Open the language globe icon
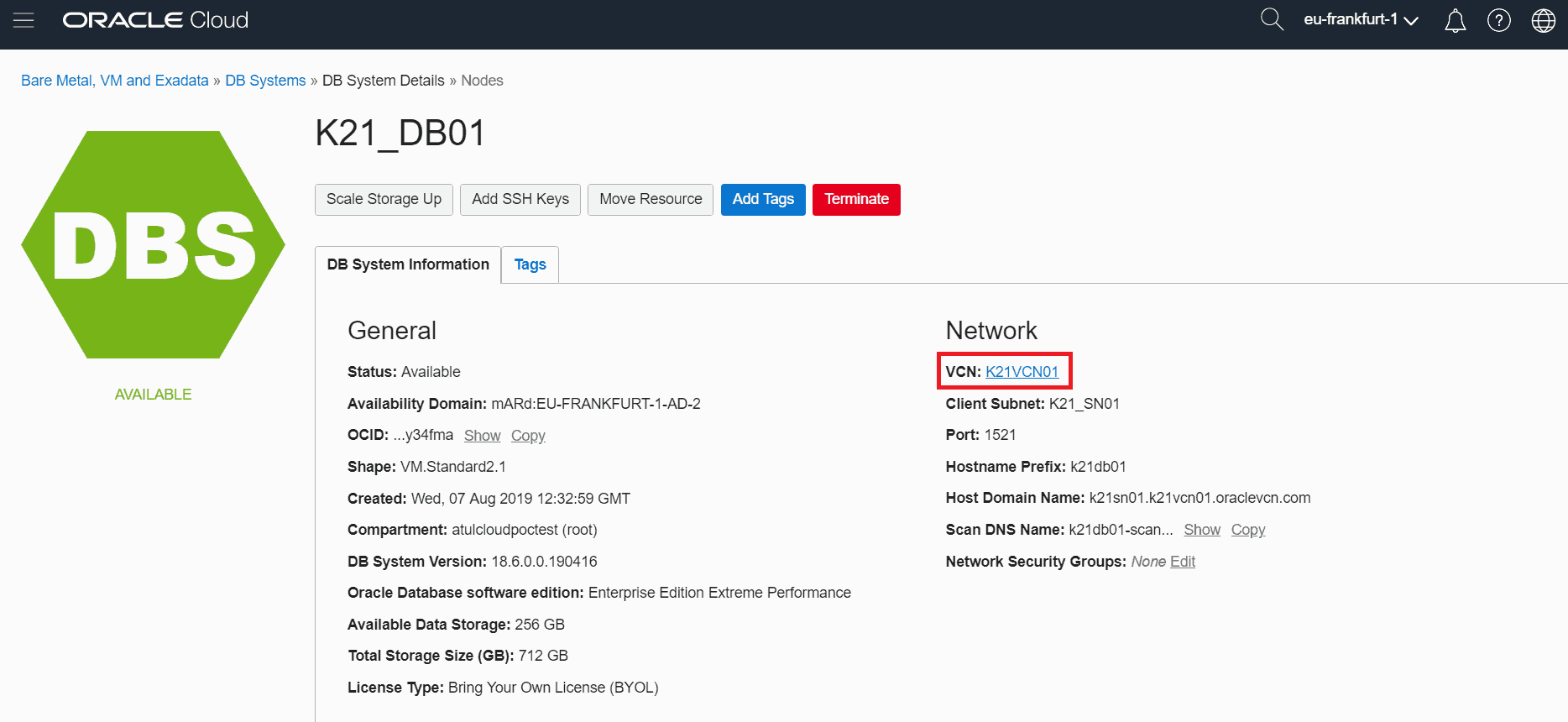This screenshot has height=722, width=1568. [1543, 20]
